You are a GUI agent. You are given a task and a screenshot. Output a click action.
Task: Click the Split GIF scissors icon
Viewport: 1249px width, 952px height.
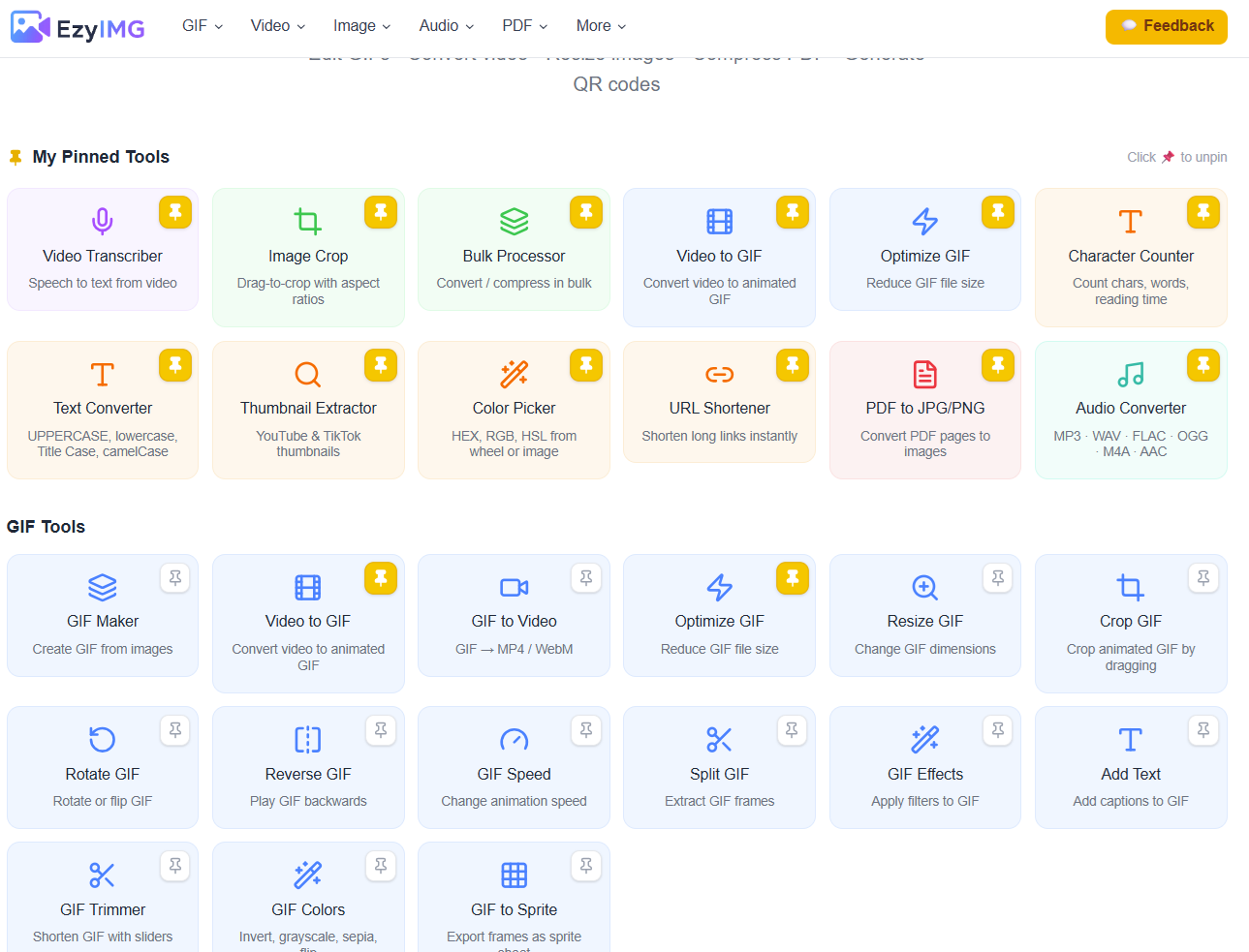coord(719,740)
